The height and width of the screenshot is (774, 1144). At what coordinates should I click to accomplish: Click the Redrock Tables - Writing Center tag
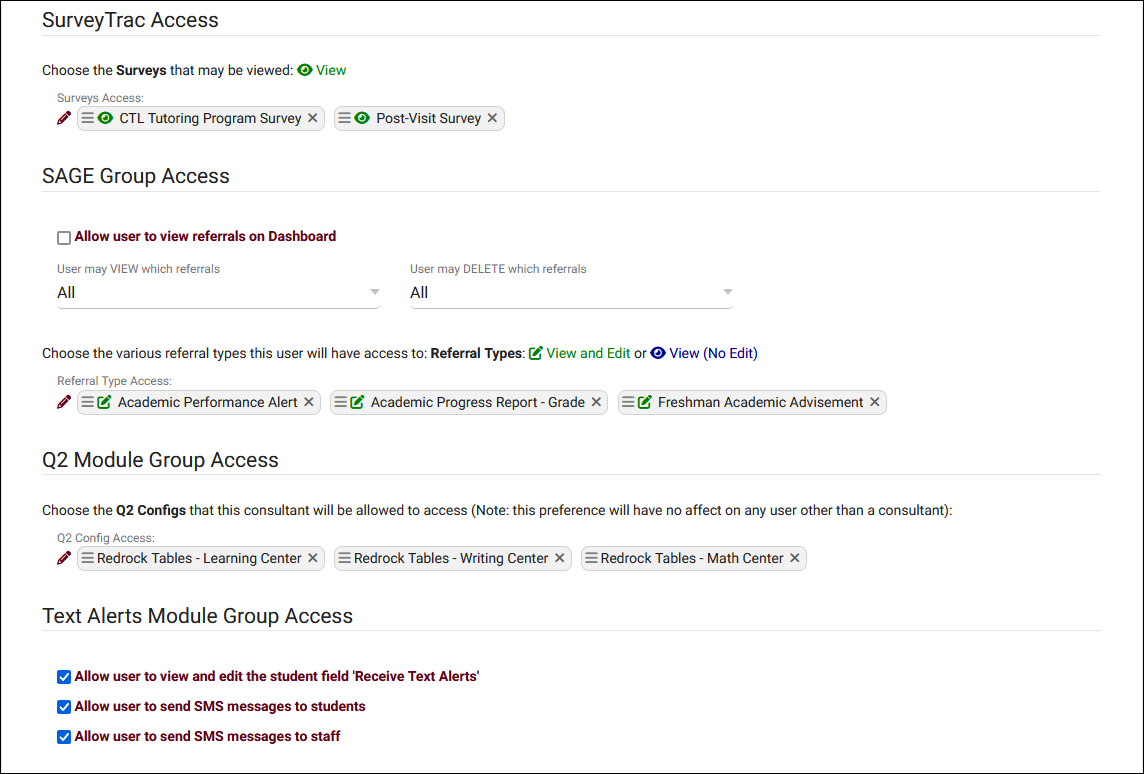pos(451,558)
